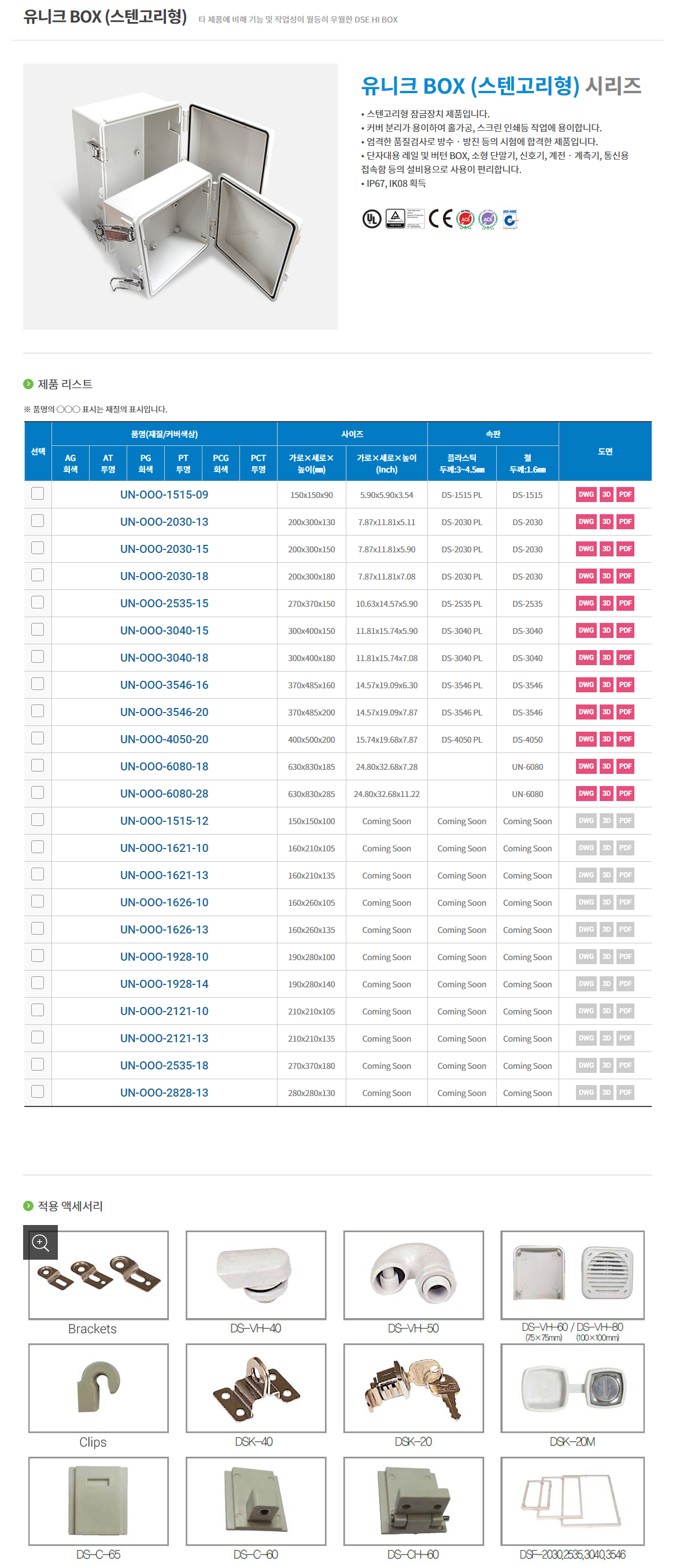Open DWG drawing for UN-OOO-6080-18
676x1568 pixels.
pyautogui.click(x=585, y=766)
